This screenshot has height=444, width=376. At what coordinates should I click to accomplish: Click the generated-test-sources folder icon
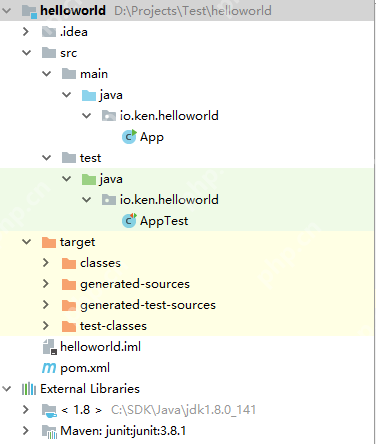[x=69, y=305]
